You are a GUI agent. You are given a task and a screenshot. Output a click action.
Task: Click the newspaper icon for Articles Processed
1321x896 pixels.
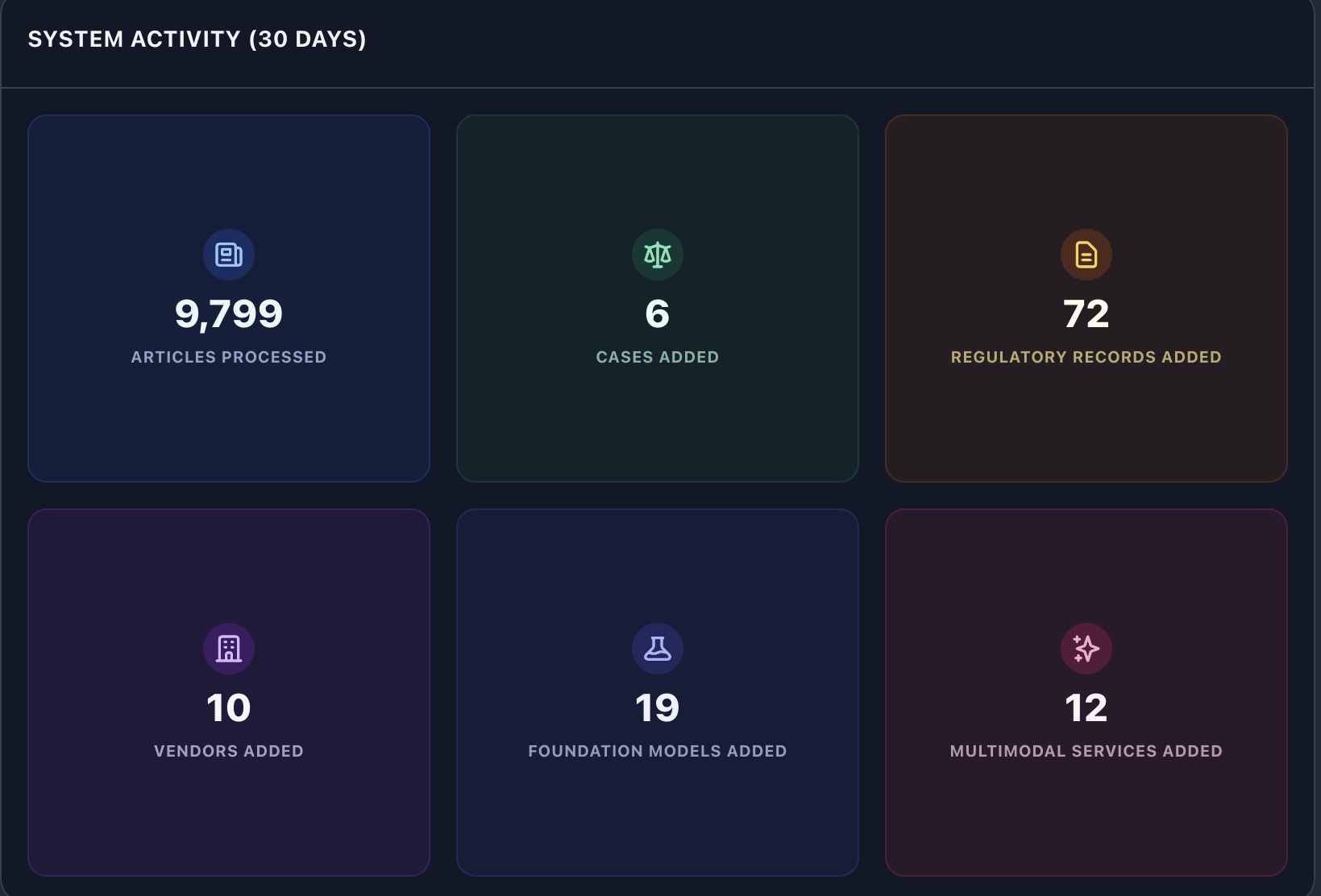[x=229, y=255]
